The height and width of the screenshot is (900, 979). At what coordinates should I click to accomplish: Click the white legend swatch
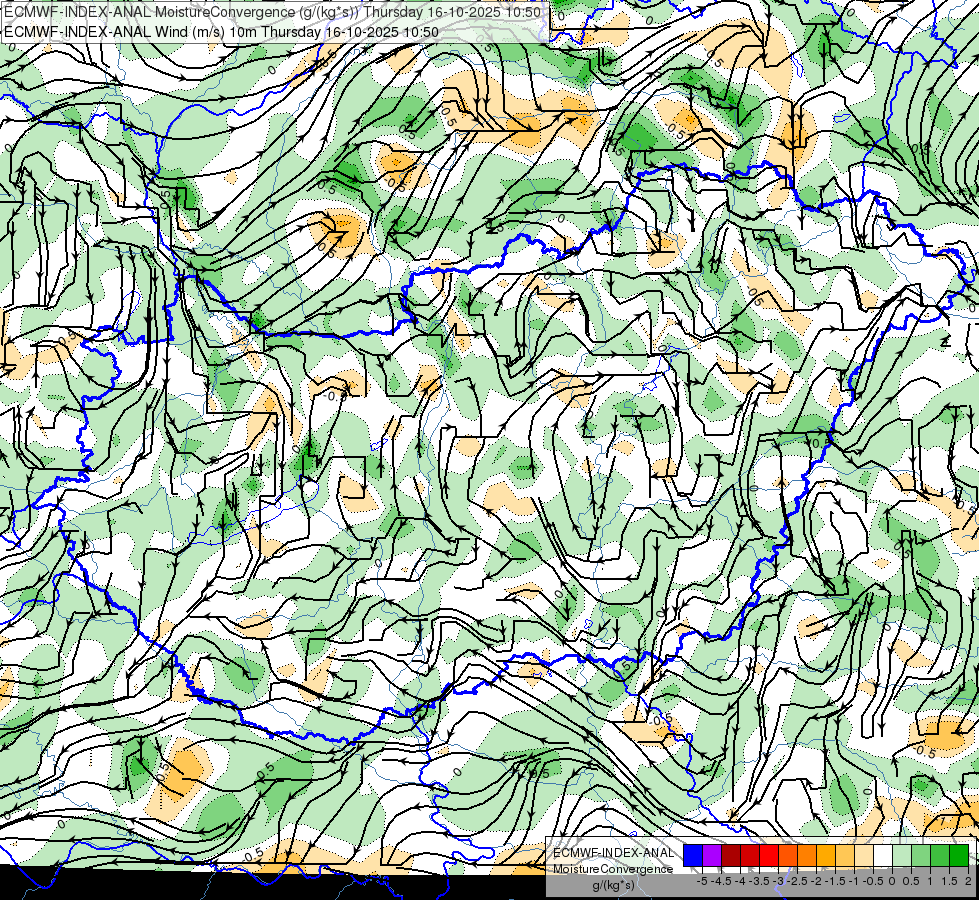pyautogui.click(x=883, y=856)
